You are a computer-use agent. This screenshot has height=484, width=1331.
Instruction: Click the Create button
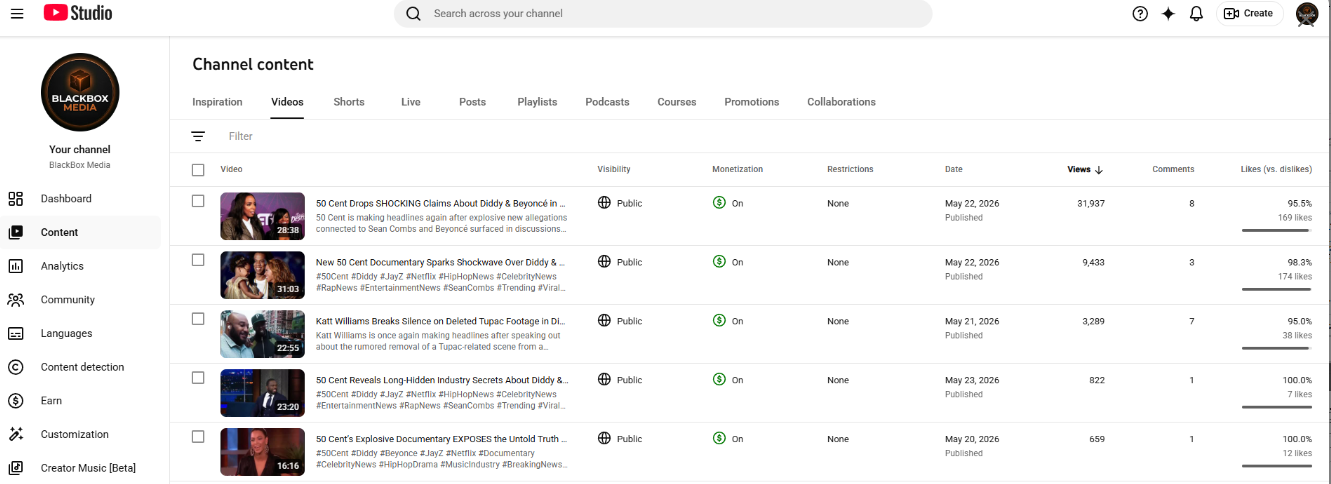pyautogui.click(x=1249, y=13)
